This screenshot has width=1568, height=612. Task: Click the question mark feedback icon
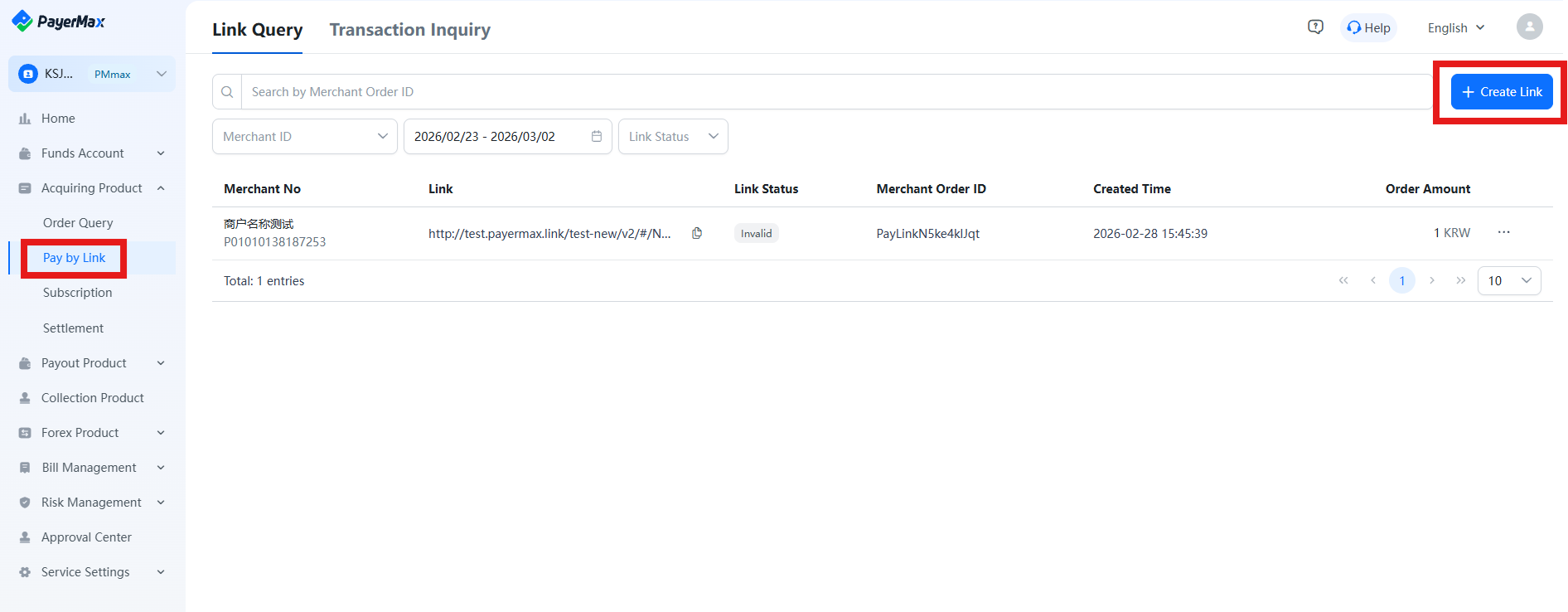pos(1315,27)
